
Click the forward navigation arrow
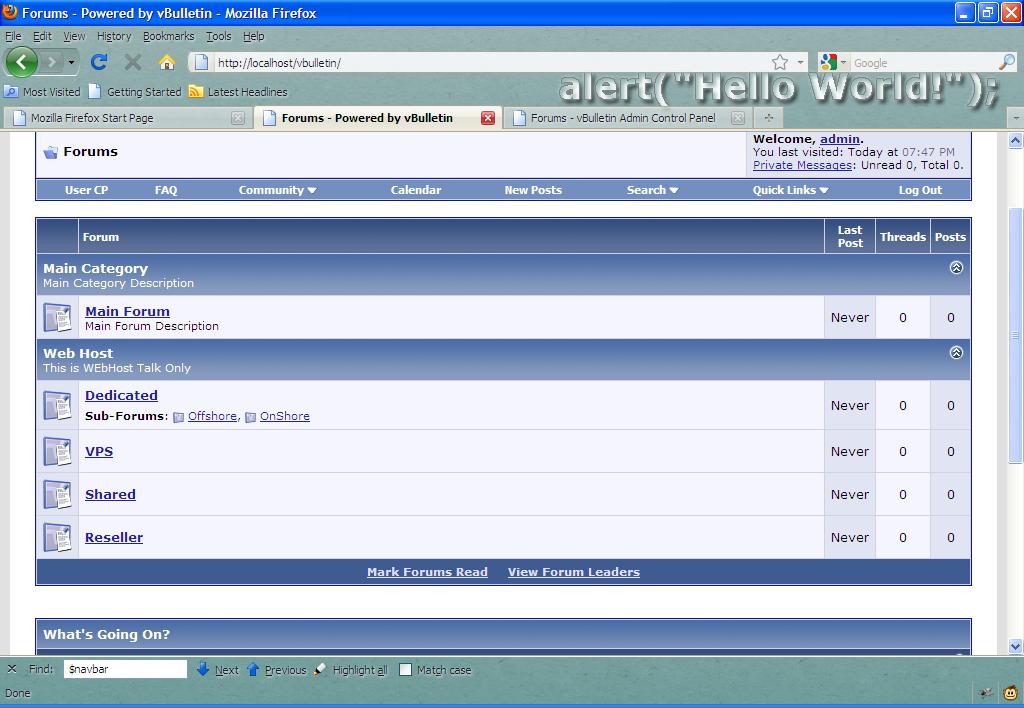coord(52,63)
